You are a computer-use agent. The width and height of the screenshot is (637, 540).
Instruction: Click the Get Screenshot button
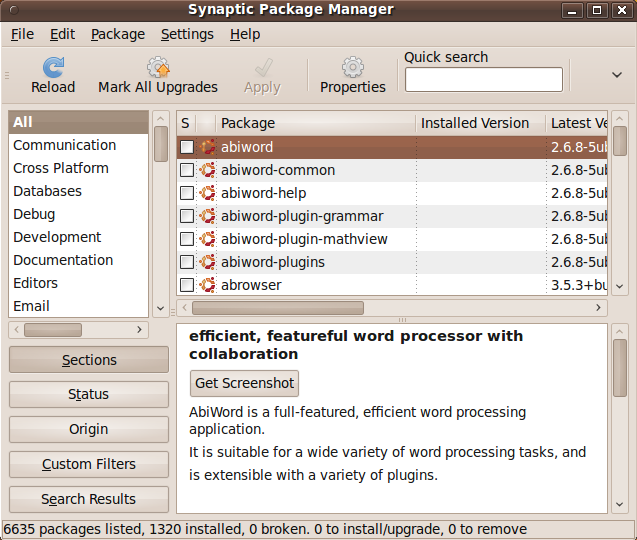tap(245, 383)
